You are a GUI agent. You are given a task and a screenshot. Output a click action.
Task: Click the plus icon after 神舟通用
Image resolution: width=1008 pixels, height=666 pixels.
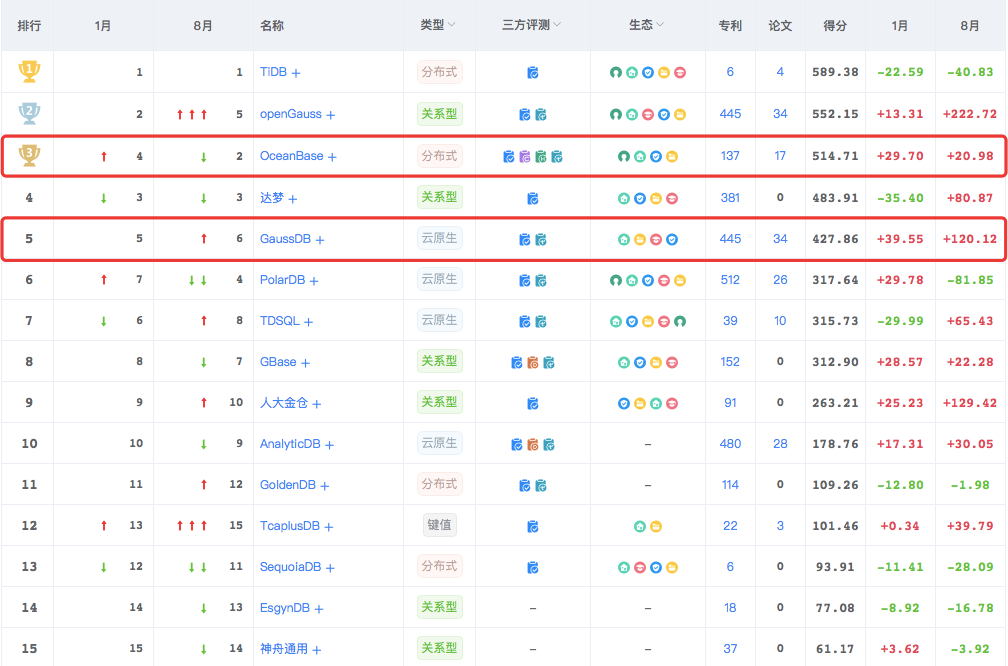[316, 650]
